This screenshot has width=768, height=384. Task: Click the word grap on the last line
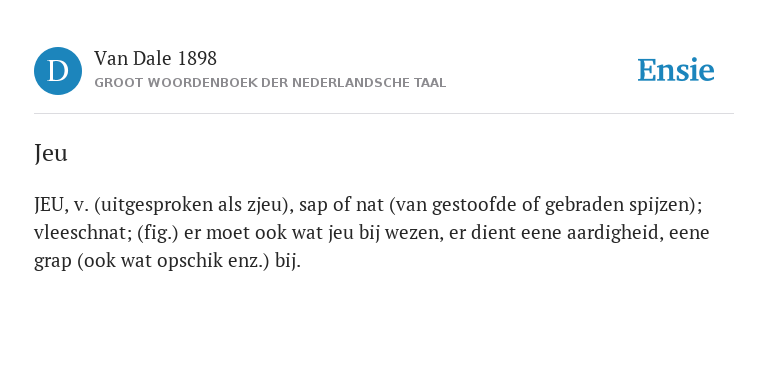pyautogui.click(x=52, y=262)
